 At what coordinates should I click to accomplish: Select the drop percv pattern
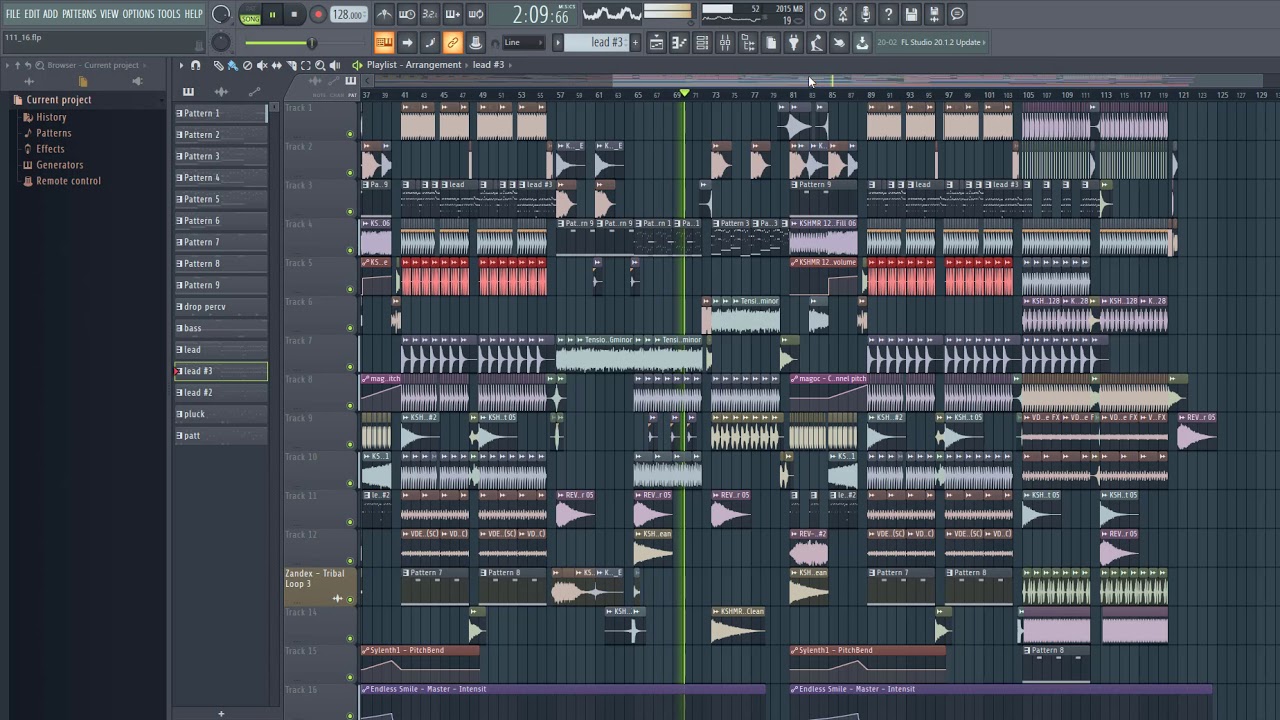tap(221, 307)
